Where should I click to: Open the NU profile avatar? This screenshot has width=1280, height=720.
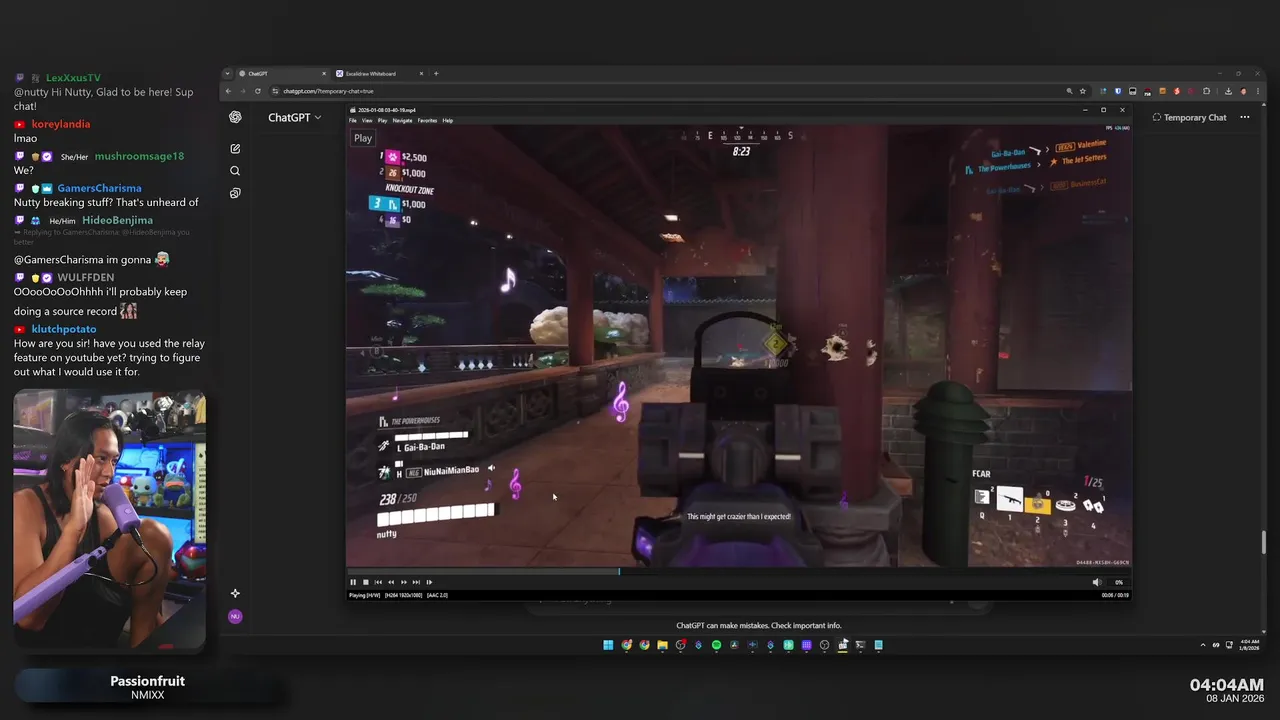coord(235,616)
